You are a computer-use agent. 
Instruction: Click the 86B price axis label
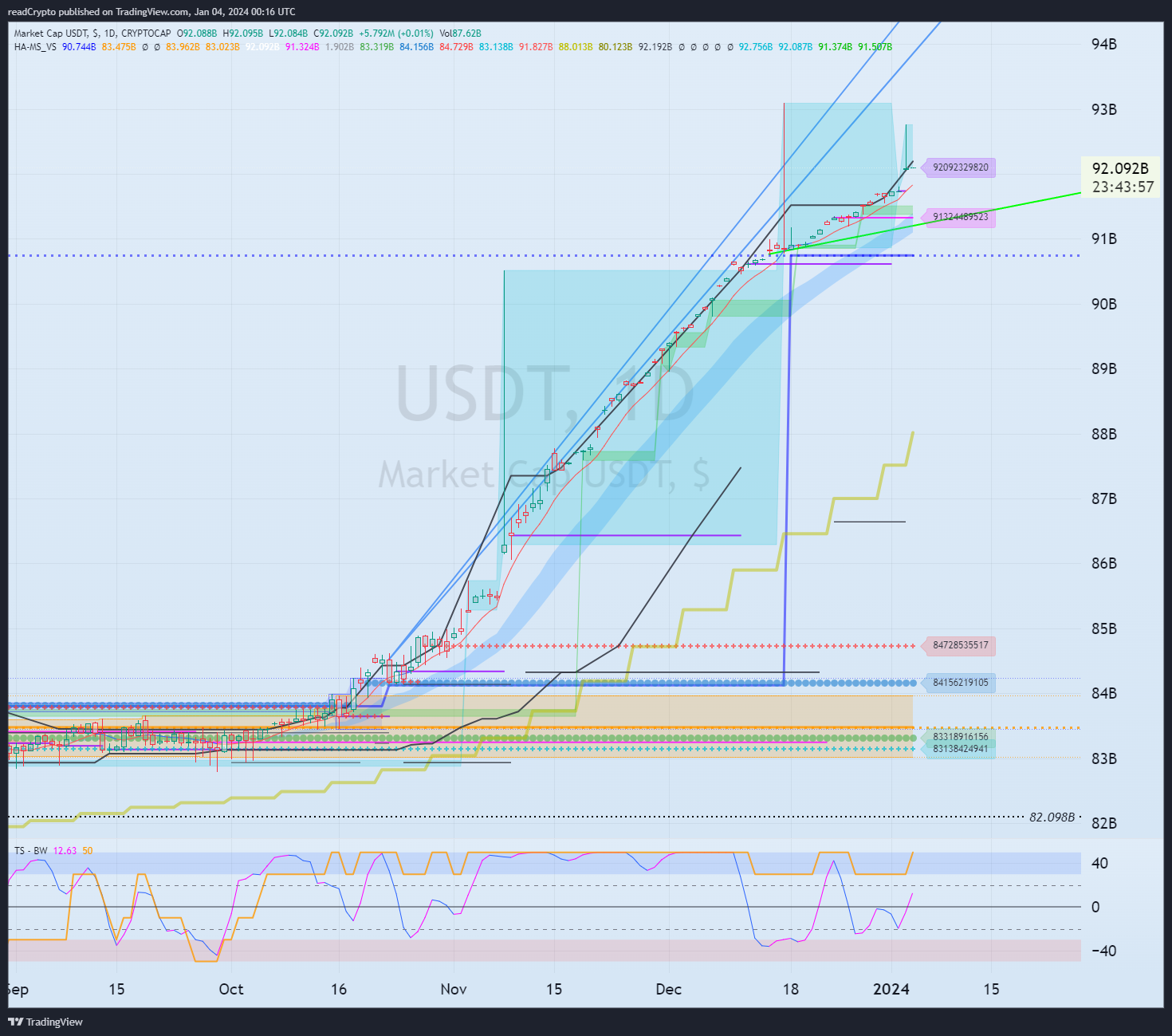pos(1104,563)
